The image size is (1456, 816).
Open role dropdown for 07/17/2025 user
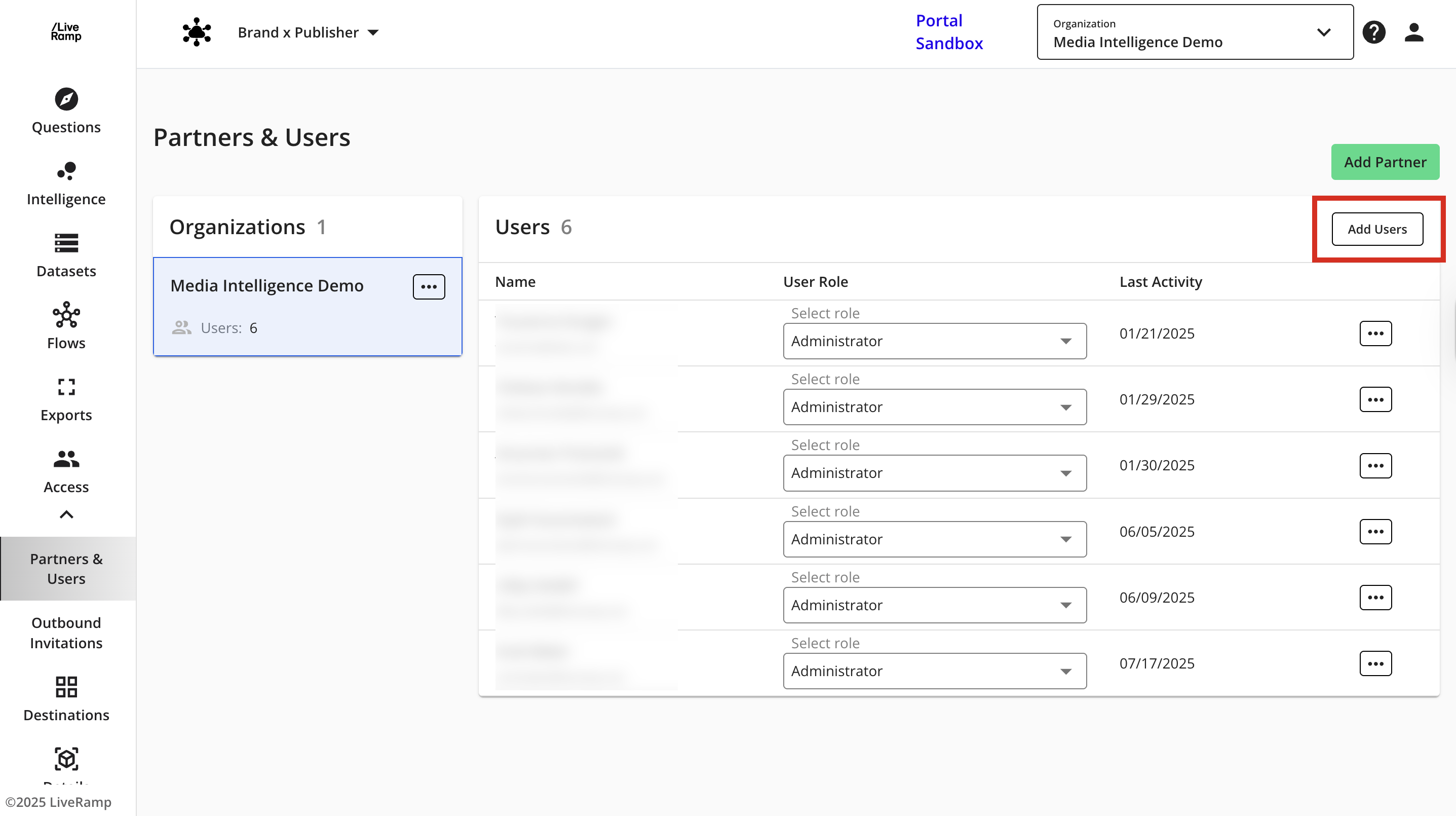934,671
